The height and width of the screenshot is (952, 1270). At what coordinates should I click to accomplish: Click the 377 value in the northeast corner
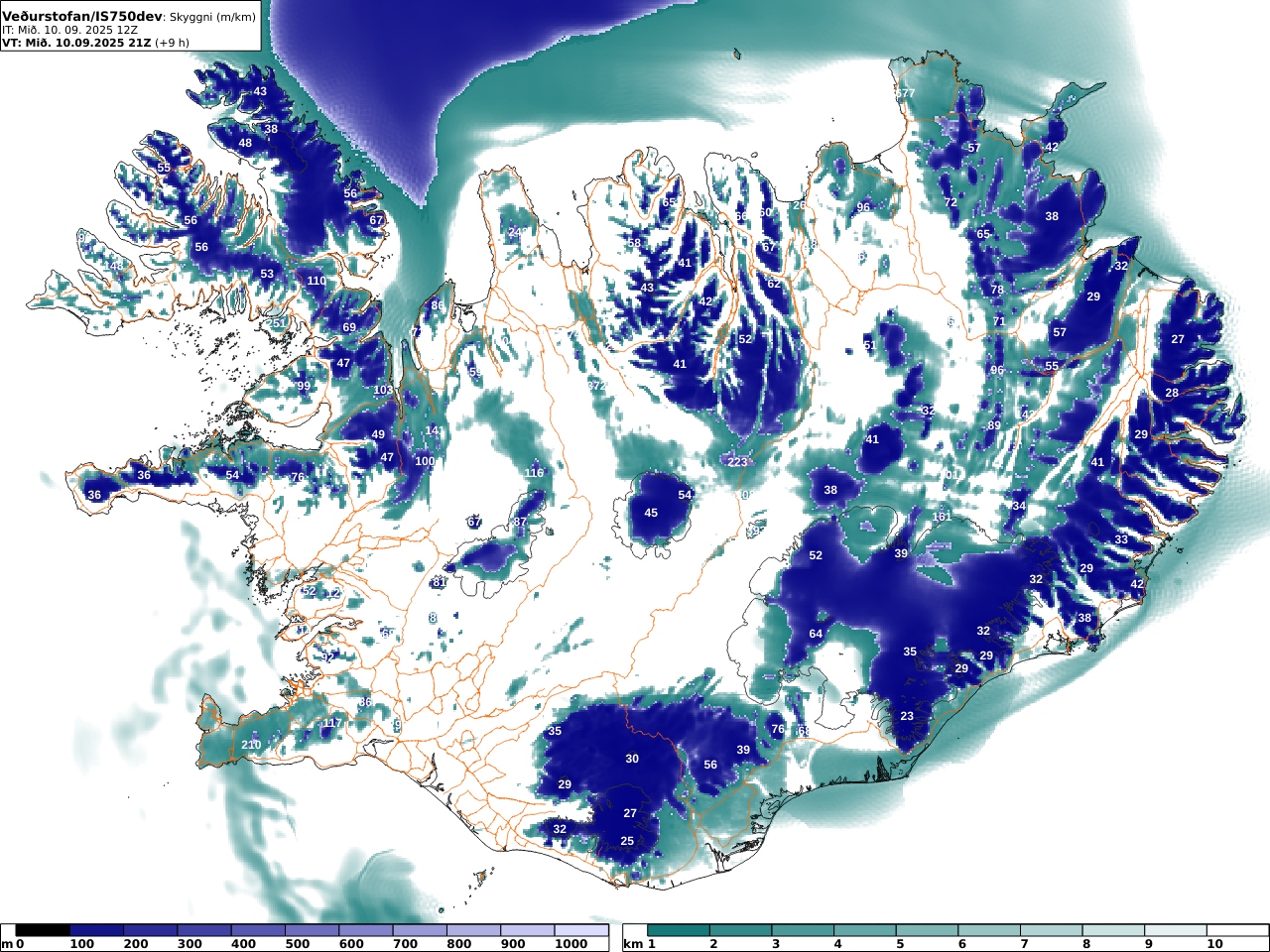[905, 93]
